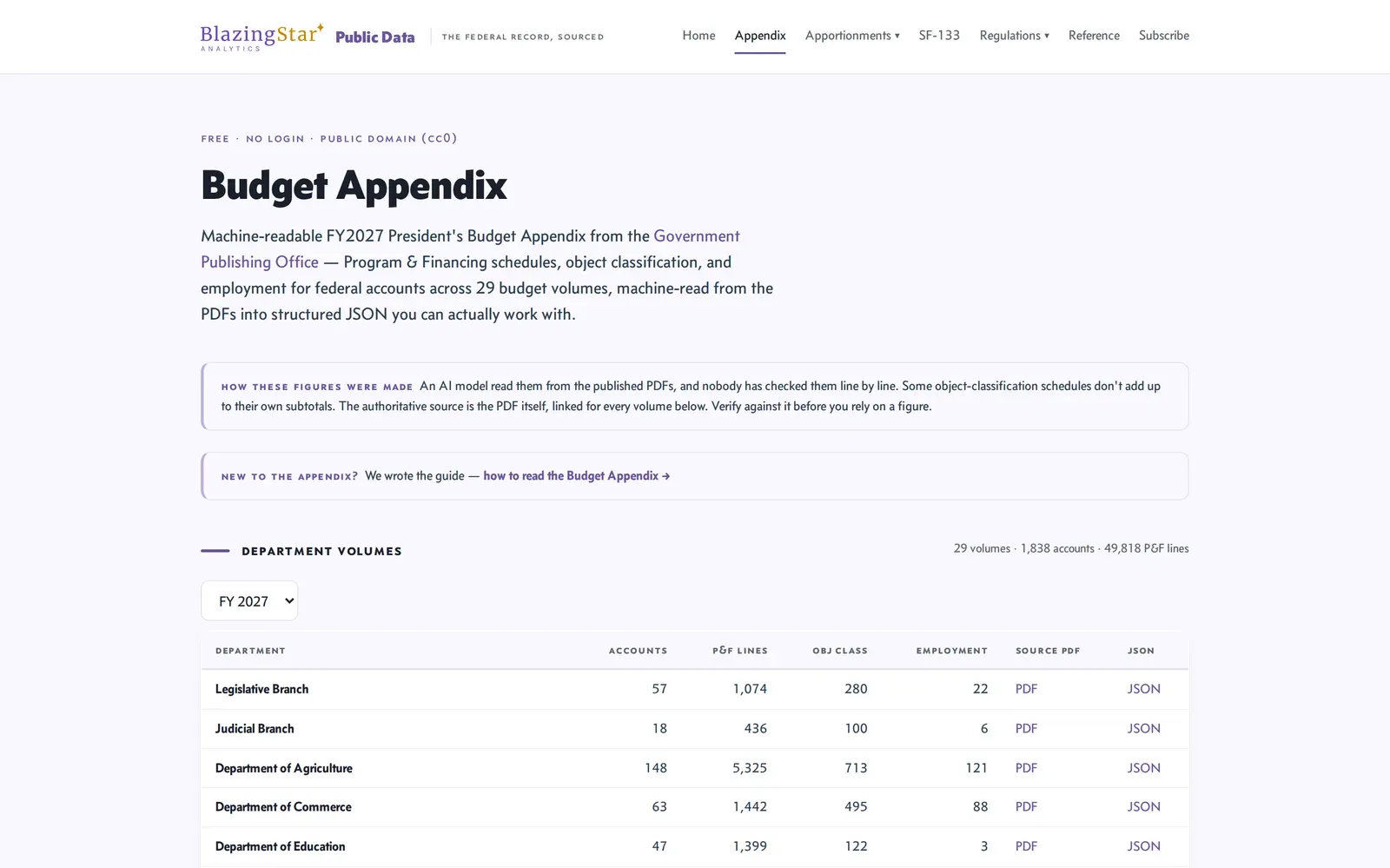
Task: Open the Department of Education JSON file
Action: point(1143,846)
